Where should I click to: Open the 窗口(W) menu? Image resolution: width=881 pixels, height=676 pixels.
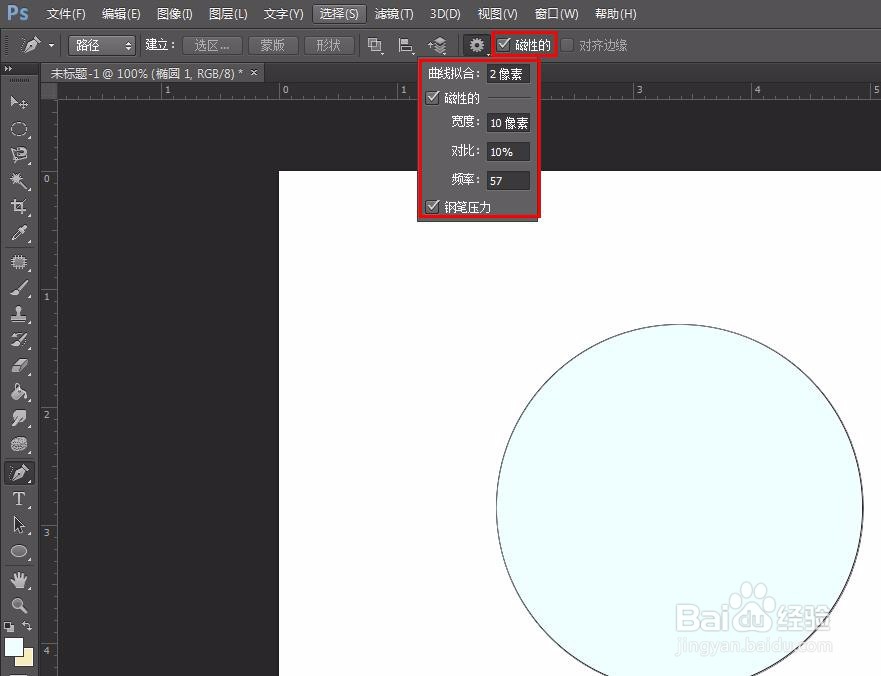[x=556, y=13]
